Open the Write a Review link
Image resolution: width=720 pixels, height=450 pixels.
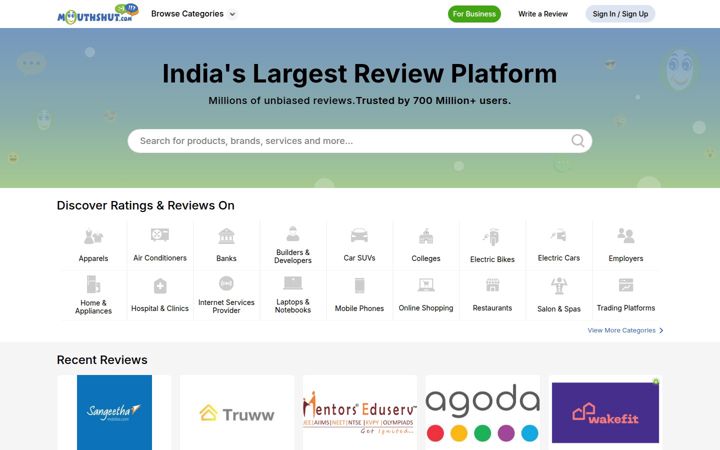(543, 14)
